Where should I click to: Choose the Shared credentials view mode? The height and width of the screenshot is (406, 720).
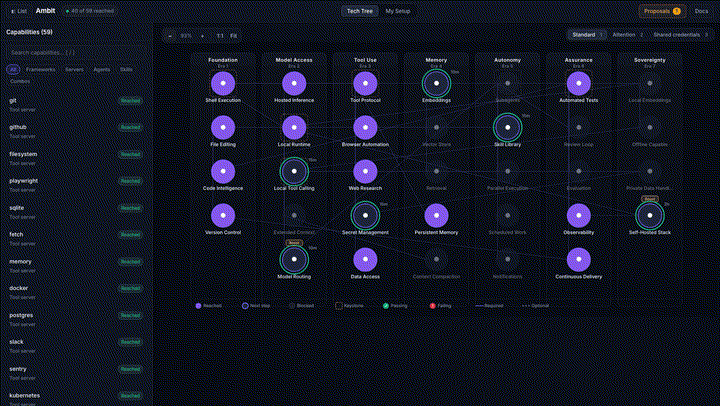[x=681, y=35]
